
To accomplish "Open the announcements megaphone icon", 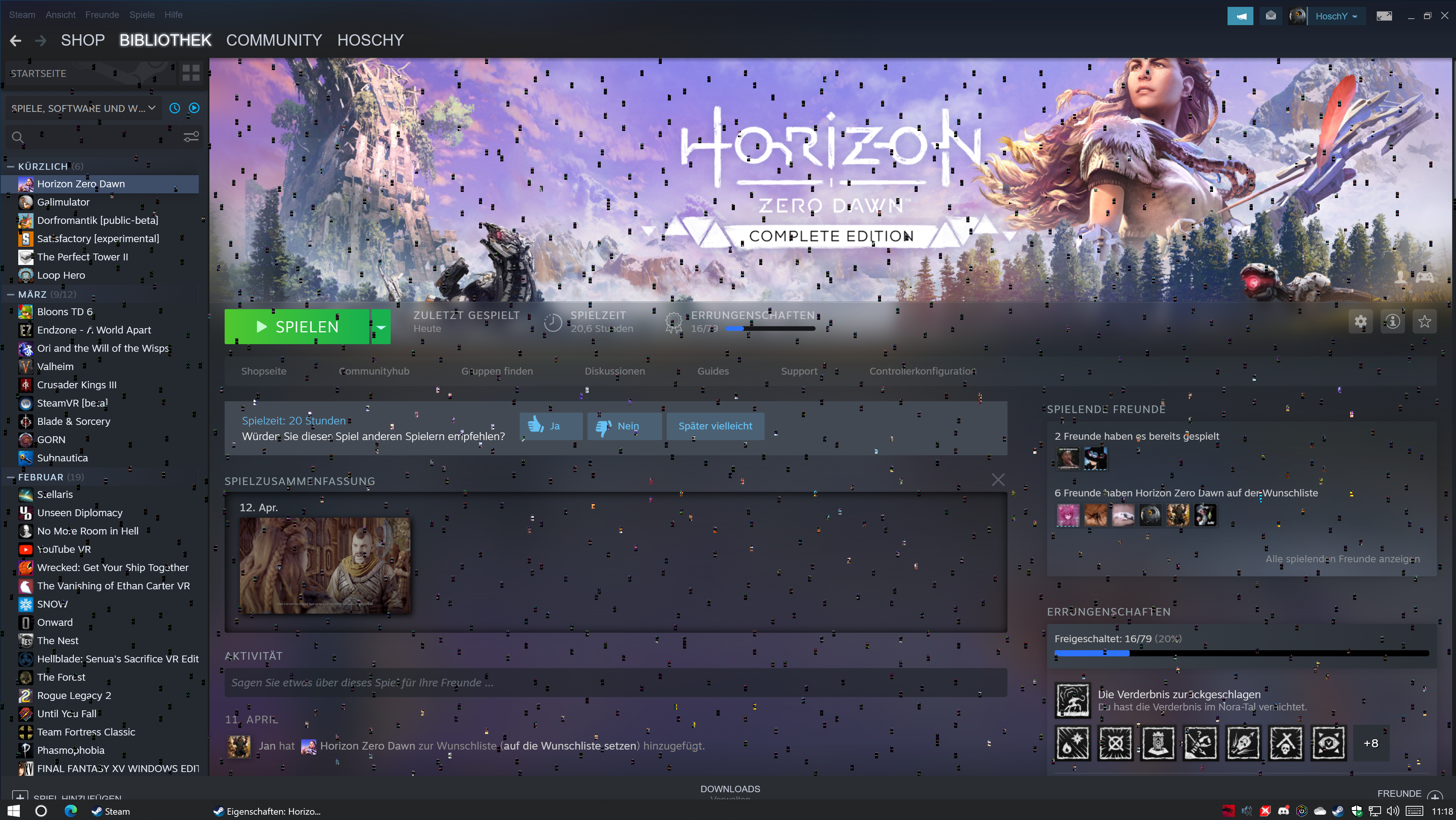I will pyautogui.click(x=1240, y=16).
